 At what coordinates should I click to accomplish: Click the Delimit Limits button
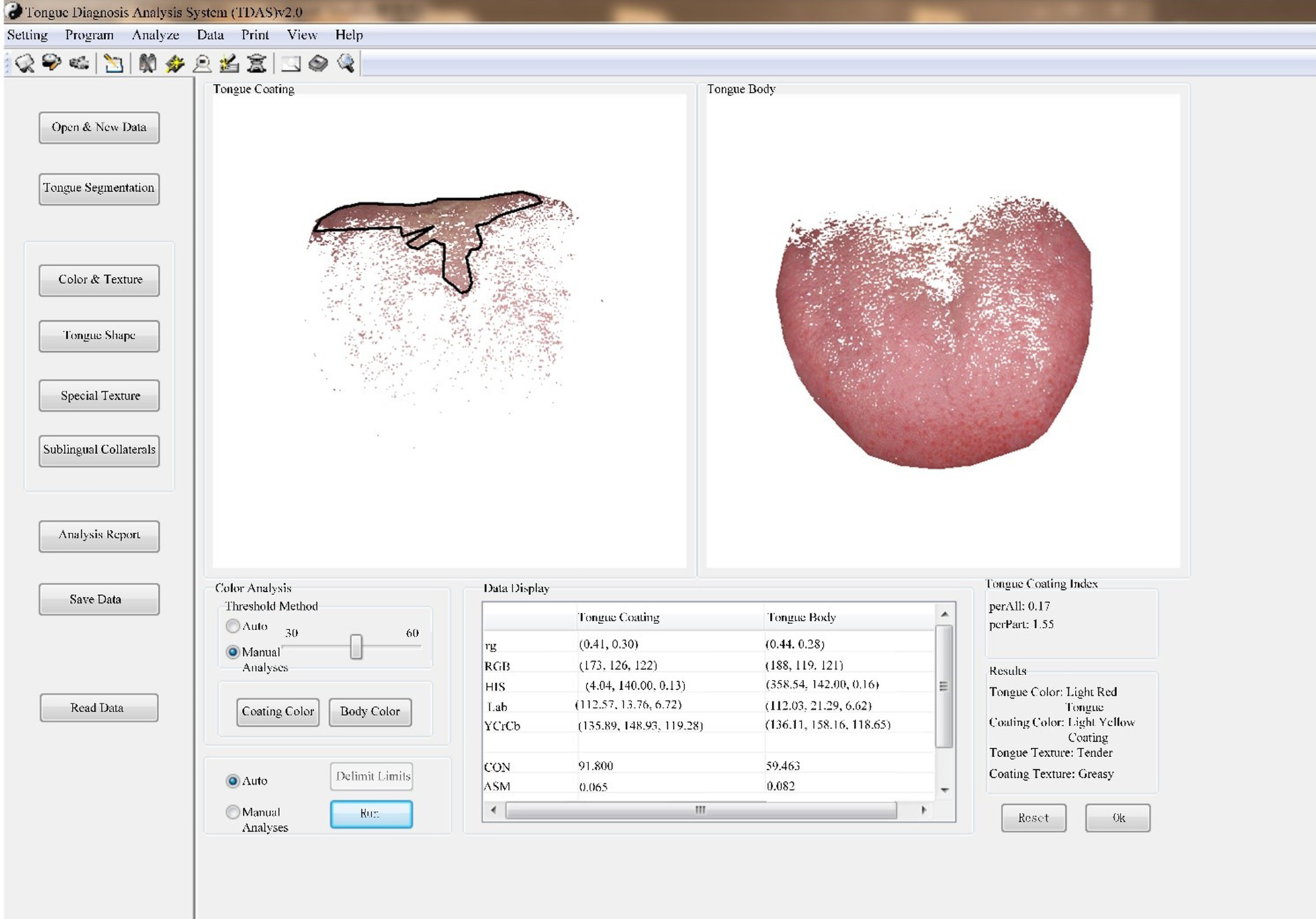(371, 777)
